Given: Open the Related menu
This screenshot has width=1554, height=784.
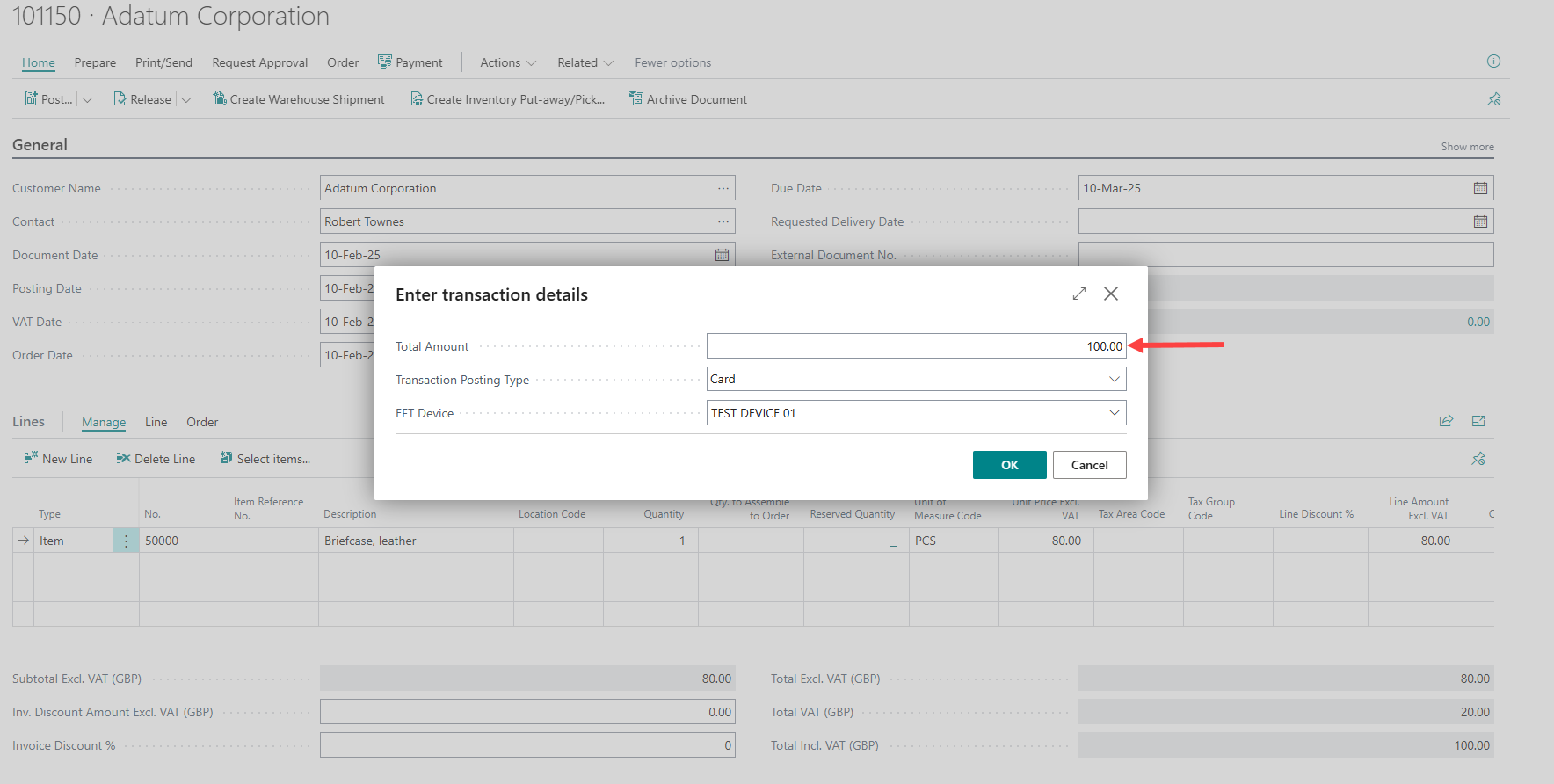Looking at the screenshot, I should [585, 62].
